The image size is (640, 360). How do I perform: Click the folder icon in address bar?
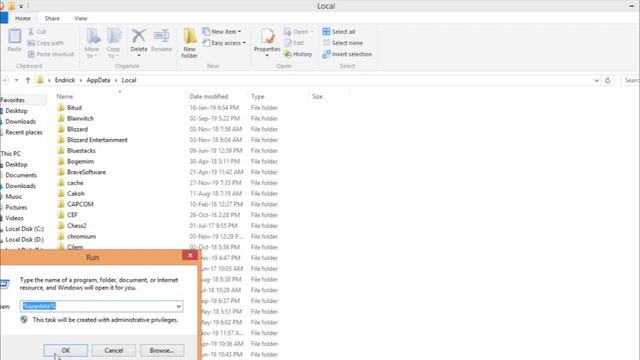(x=40, y=80)
